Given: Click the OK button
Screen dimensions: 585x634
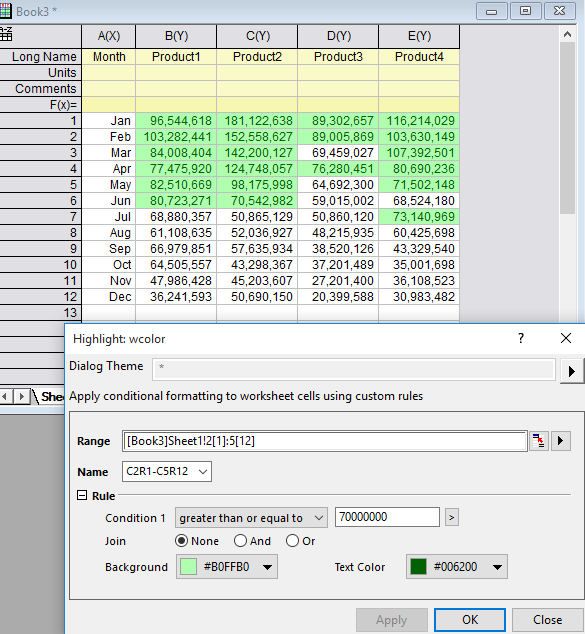Looking at the screenshot, I should [x=470, y=620].
